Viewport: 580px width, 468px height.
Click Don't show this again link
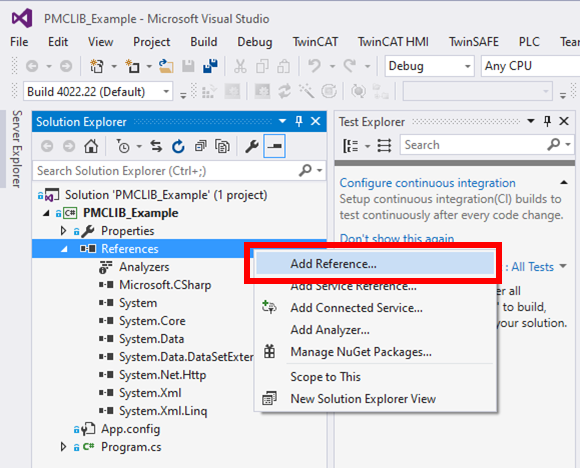point(397,238)
